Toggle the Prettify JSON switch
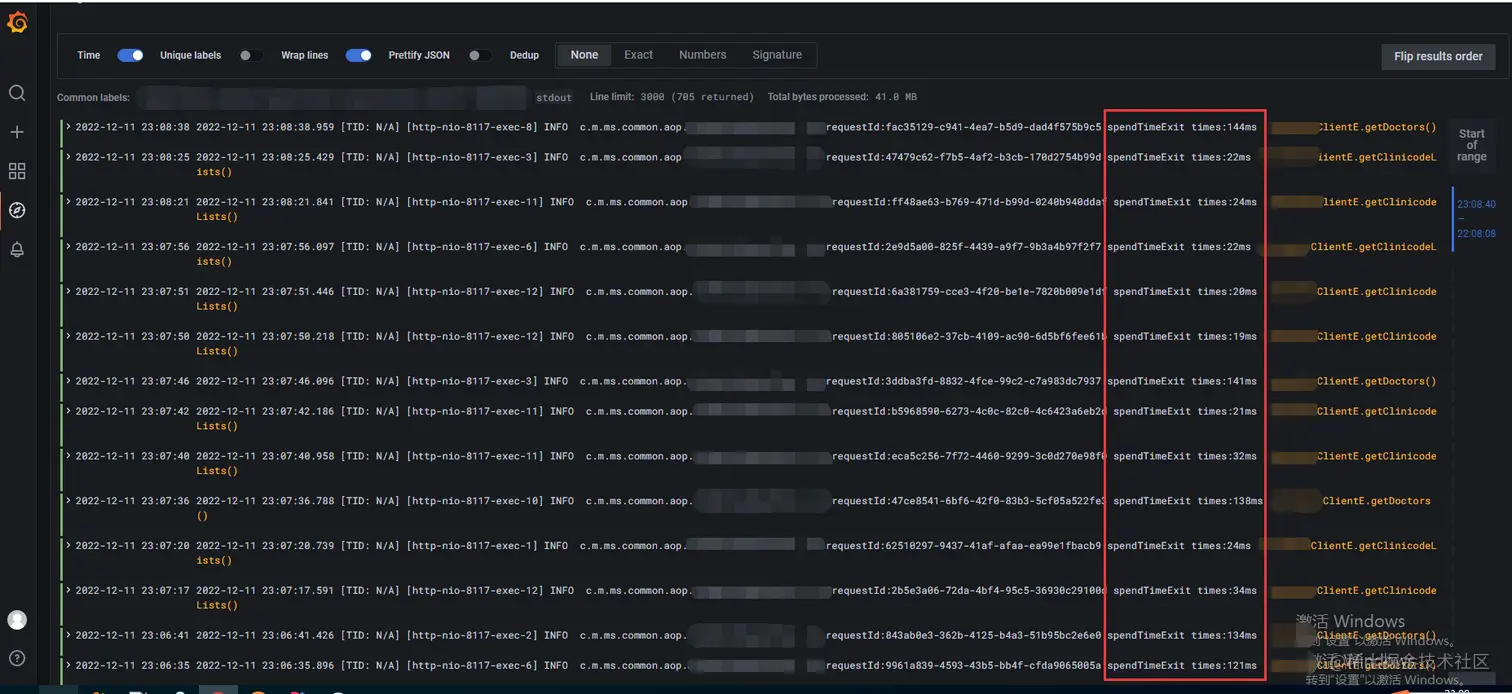 tap(480, 55)
